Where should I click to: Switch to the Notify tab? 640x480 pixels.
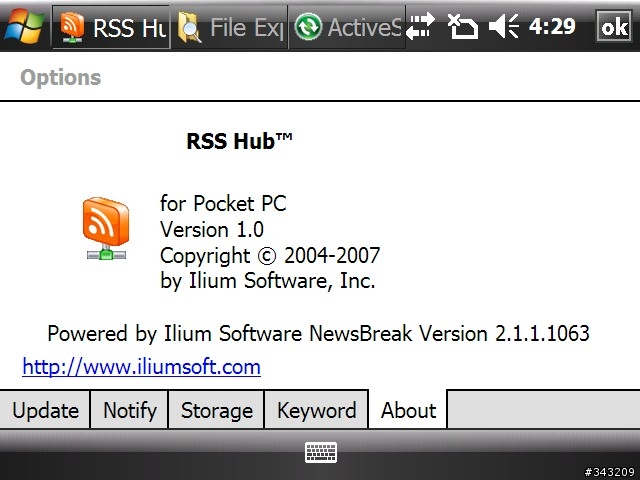129,410
